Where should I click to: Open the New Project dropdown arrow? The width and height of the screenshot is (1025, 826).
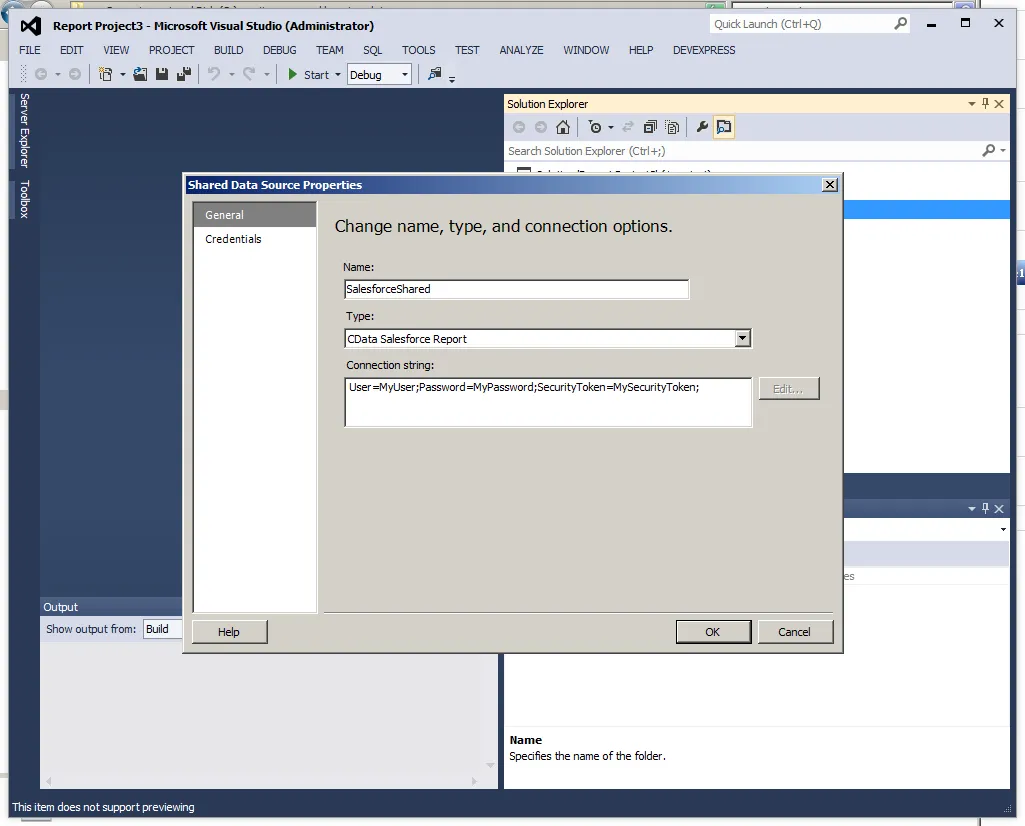coord(122,74)
